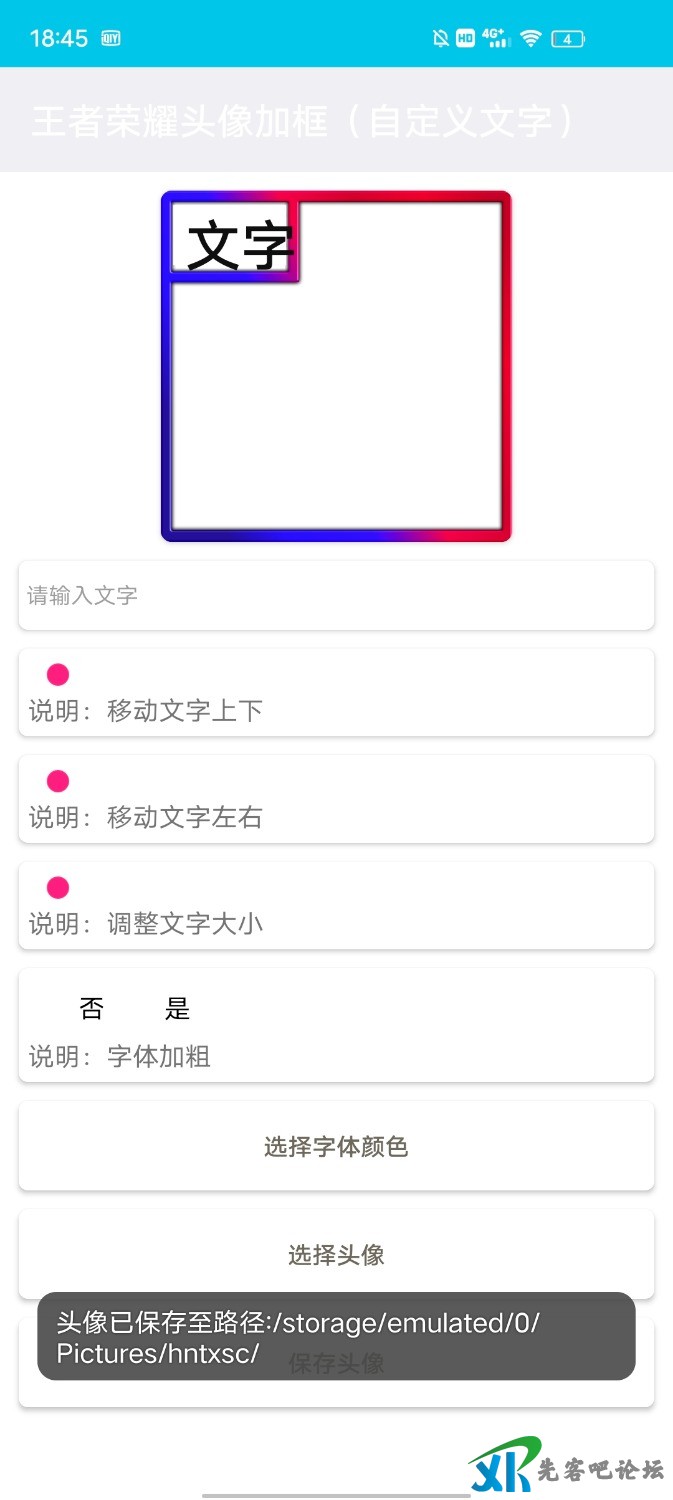Dismiss the saved-path toast message

[x=336, y=1338]
